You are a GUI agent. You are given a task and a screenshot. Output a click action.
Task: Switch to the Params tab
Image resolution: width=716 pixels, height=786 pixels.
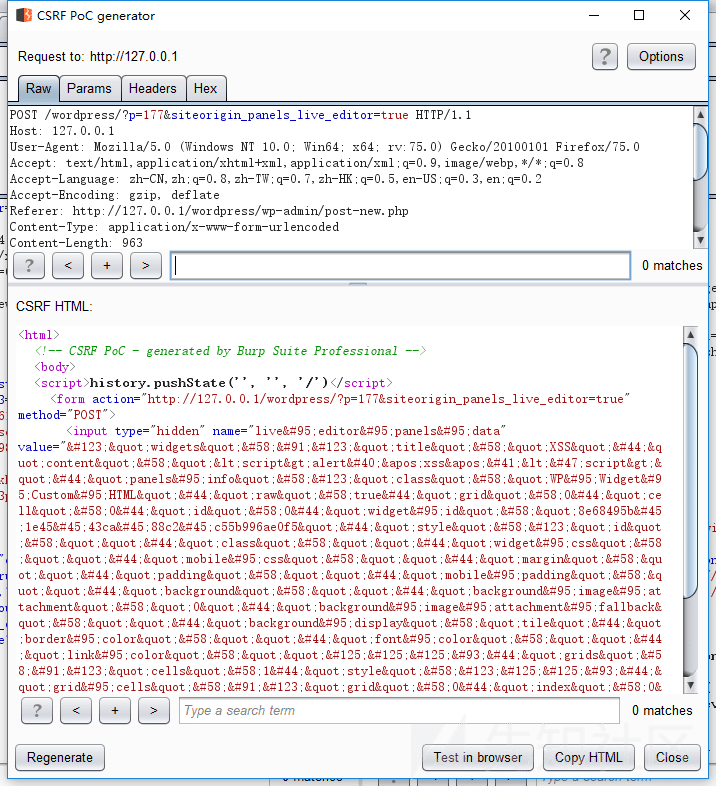pyautogui.click(x=89, y=88)
